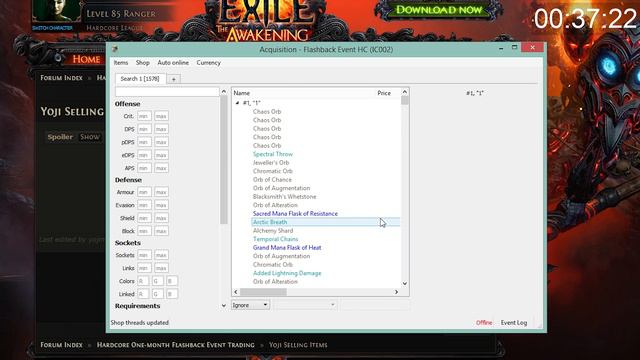Click Download Now banner on website
Viewport: 640px width, 360px height.
click(x=439, y=10)
